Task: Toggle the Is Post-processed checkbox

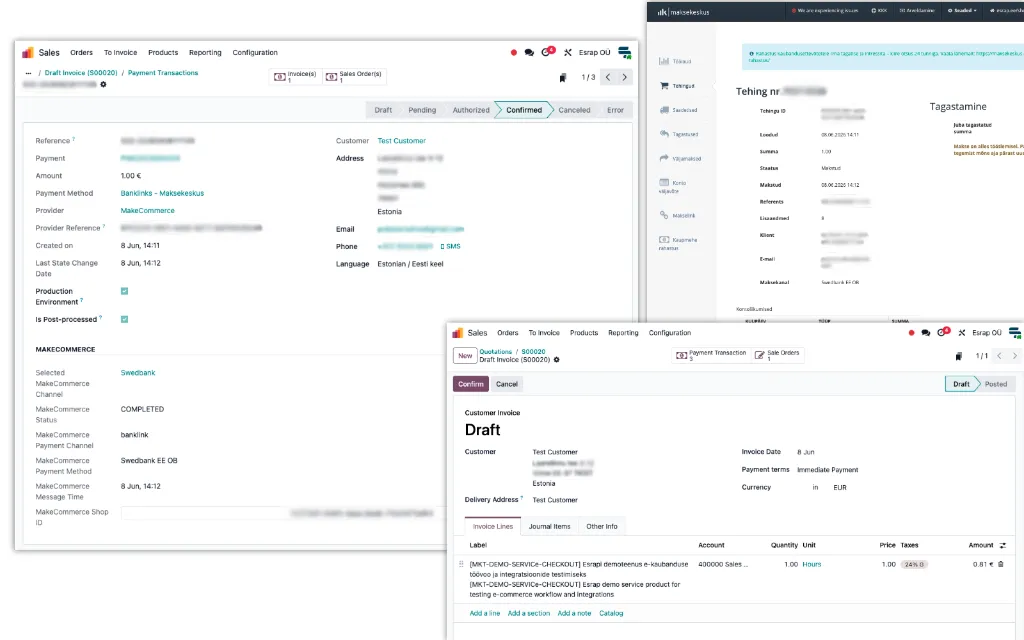Action: pos(124,319)
